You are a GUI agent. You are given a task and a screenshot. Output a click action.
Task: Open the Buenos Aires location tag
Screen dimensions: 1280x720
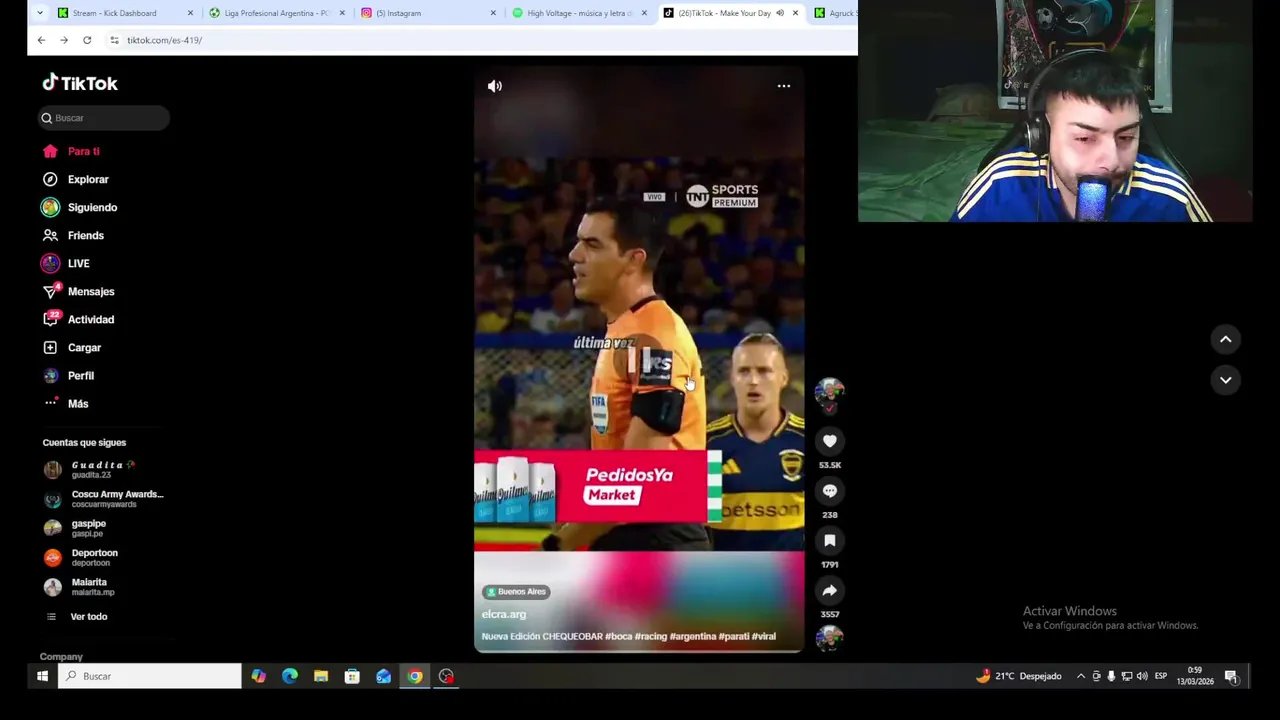point(515,592)
